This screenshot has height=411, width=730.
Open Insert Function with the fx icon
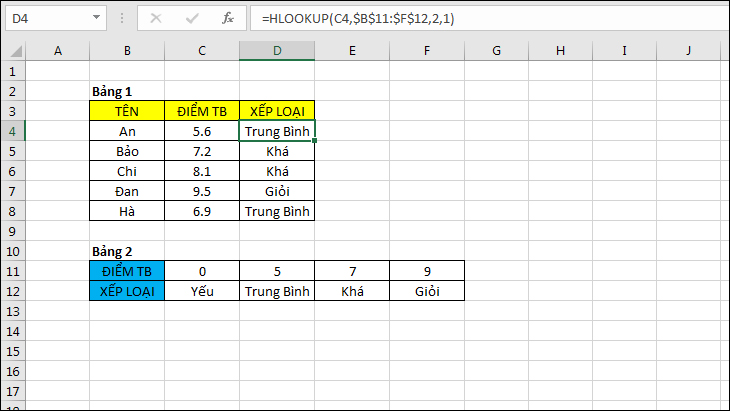pos(227,18)
